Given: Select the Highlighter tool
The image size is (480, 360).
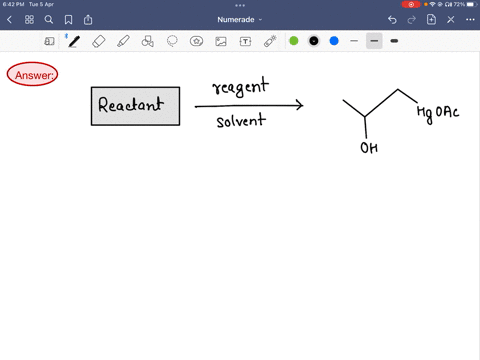Looking at the screenshot, I should pos(123,41).
